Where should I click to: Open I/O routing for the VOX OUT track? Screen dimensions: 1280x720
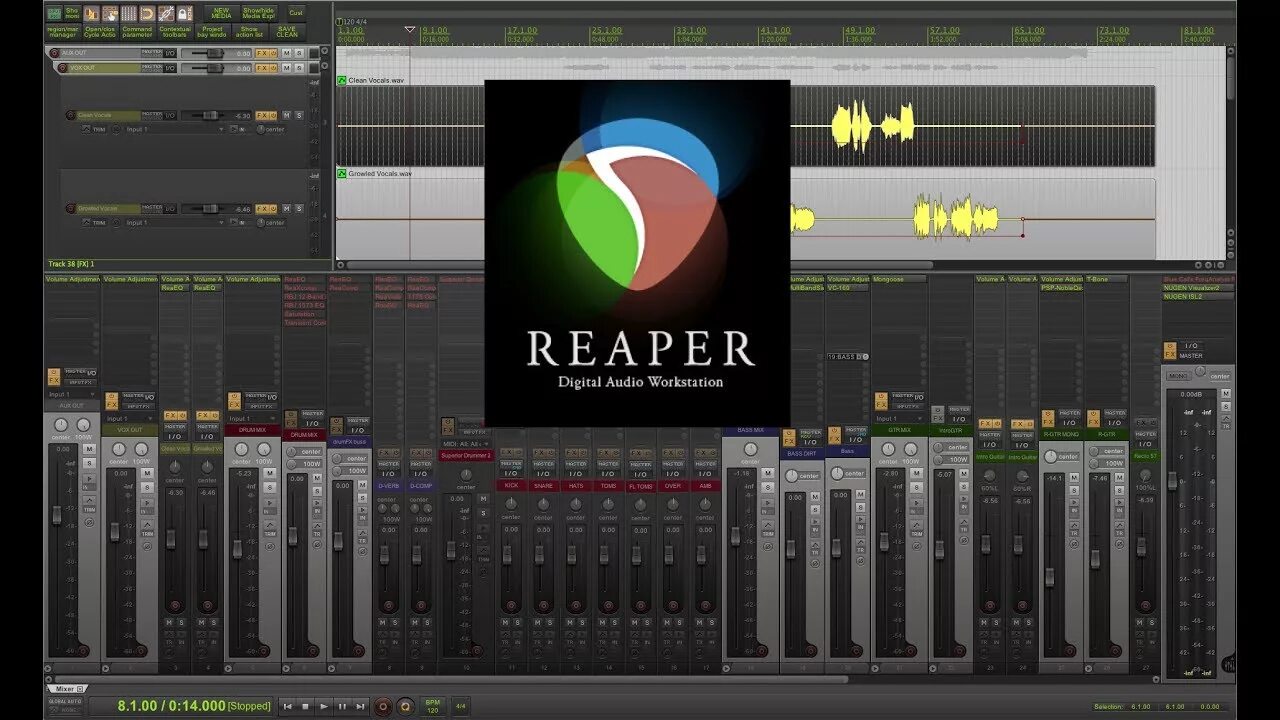tap(170, 68)
